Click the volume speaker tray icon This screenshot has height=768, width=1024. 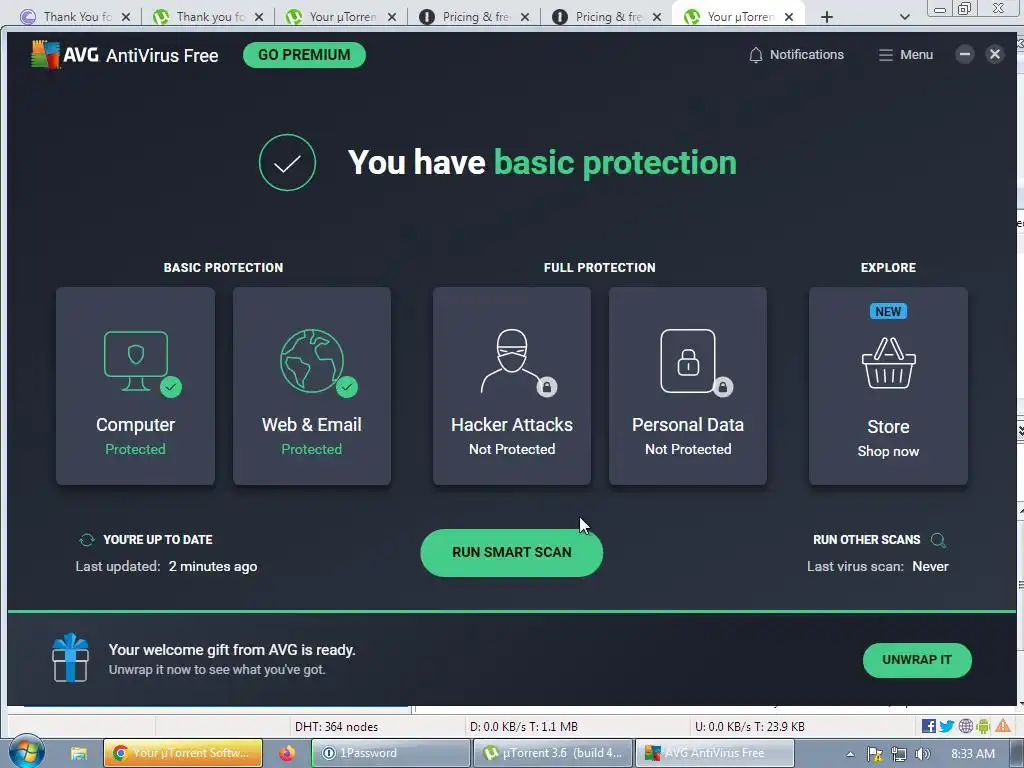922,754
